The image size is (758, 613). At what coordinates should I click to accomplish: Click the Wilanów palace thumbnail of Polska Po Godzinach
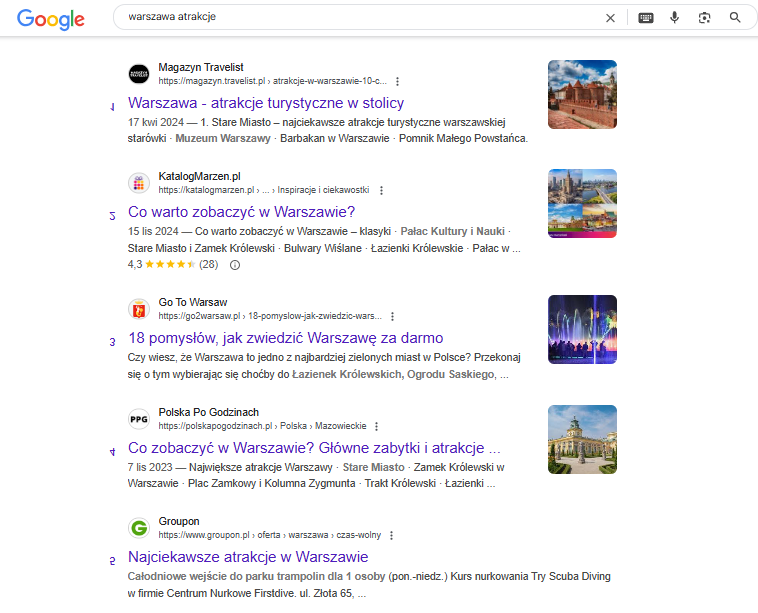(582, 439)
